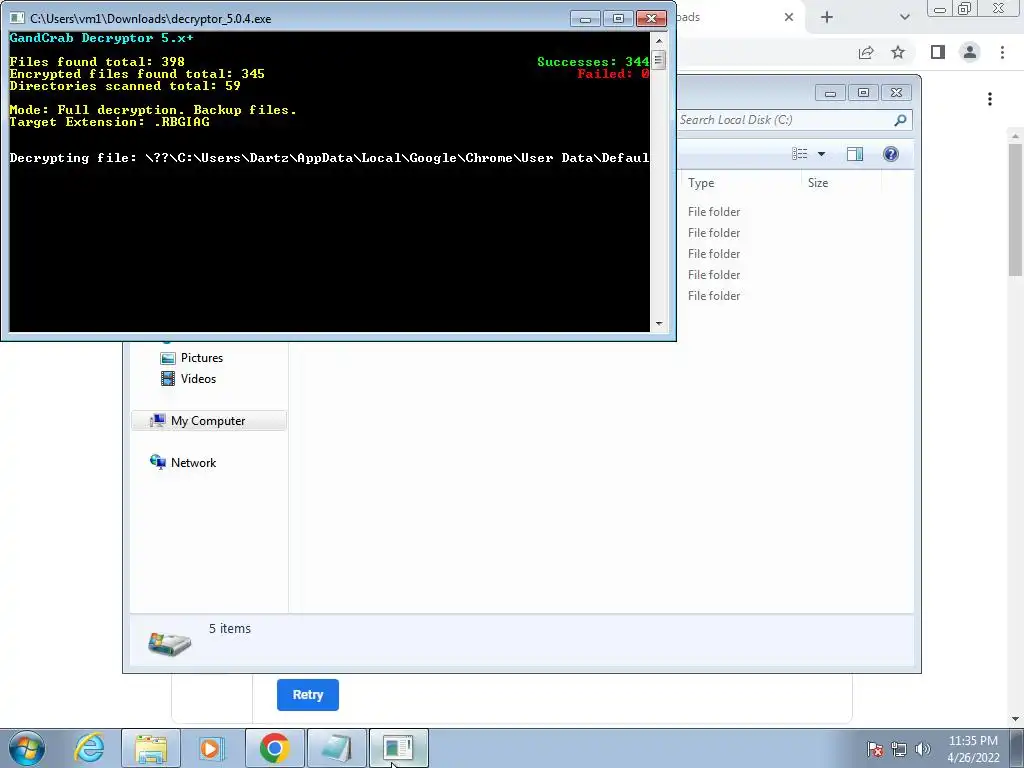Select My Computer in the navigation pane
Viewport: 1024px width, 768px height.
pyautogui.click(x=209, y=421)
